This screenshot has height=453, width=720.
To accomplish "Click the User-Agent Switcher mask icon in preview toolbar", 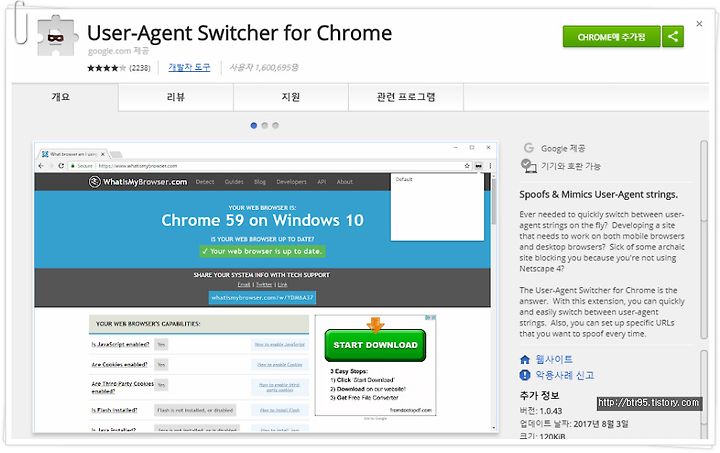I will click(x=479, y=166).
